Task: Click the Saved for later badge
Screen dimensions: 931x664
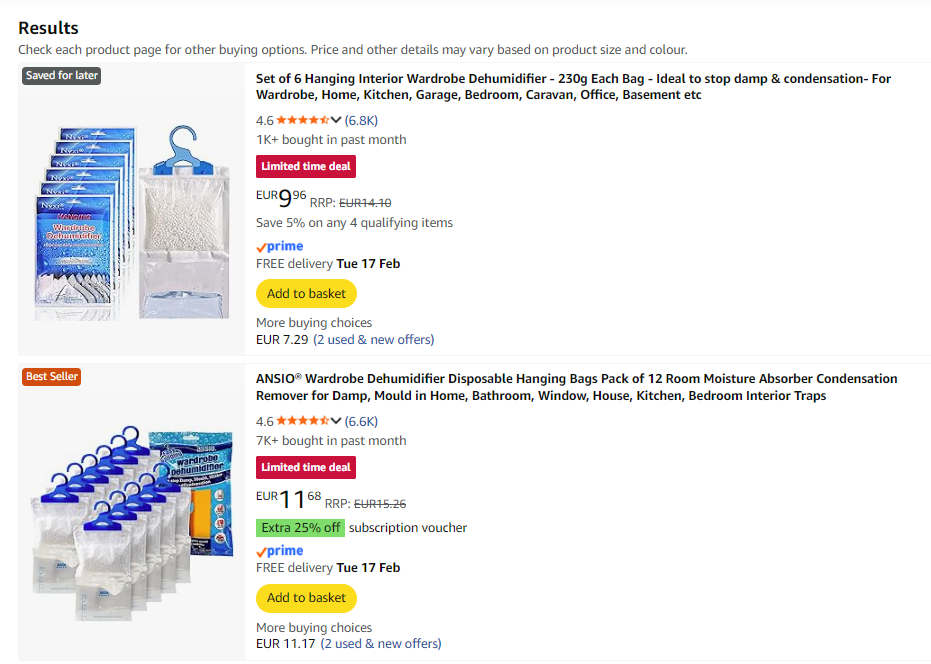Action: [x=62, y=76]
